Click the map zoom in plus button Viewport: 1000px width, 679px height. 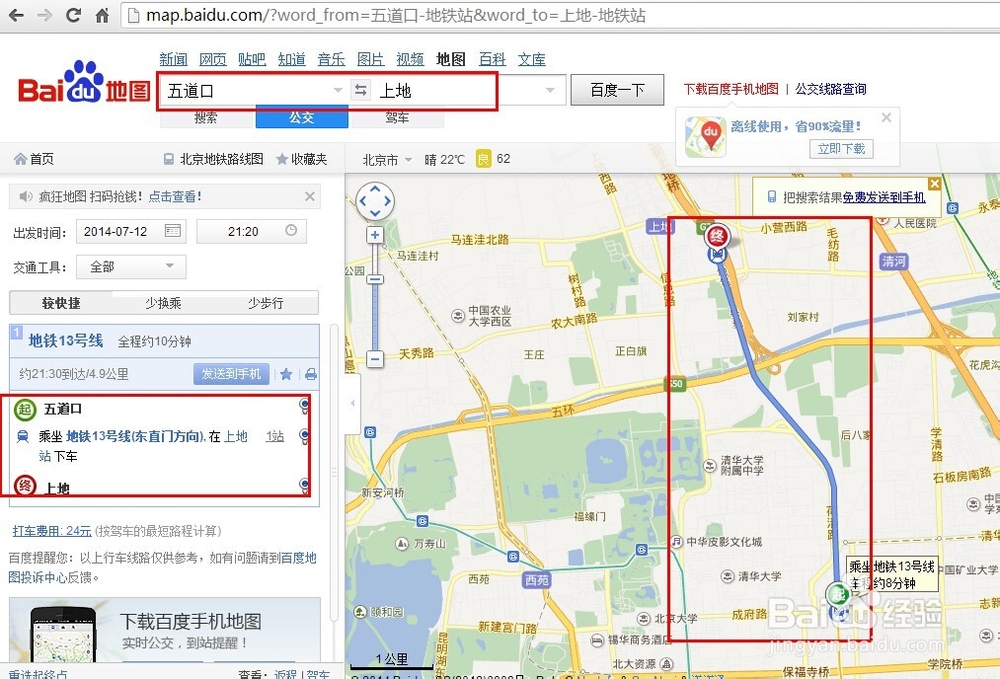click(375, 235)
